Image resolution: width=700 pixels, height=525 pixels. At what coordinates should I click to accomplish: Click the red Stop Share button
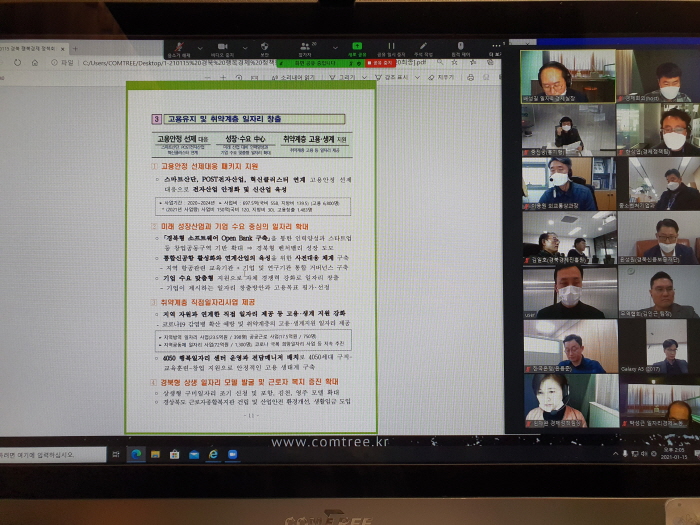tap(380, 63)
